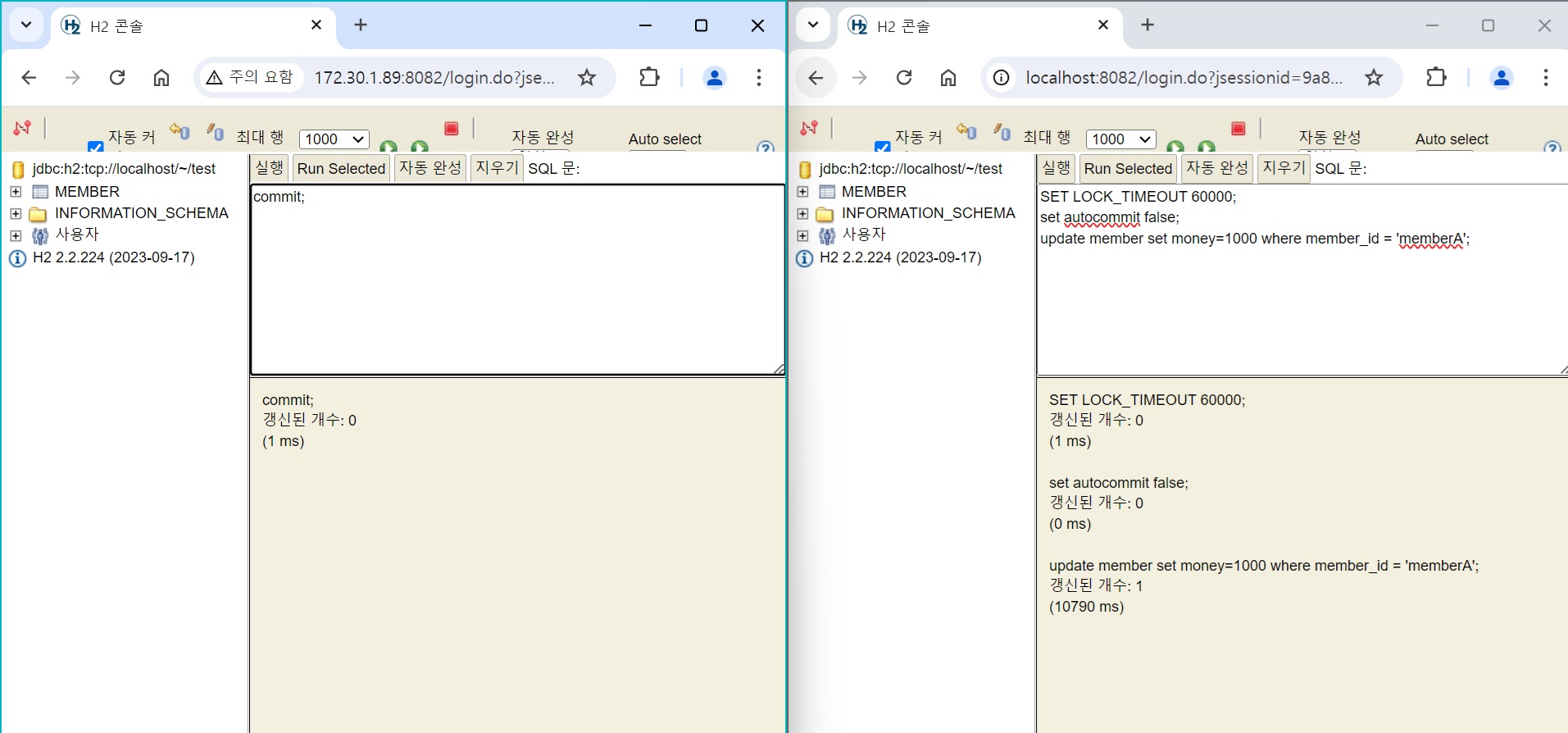Bookmark the localhost page with the star icon
Viewport: 1568px width, 733px height.
[x=1374, y=77]
